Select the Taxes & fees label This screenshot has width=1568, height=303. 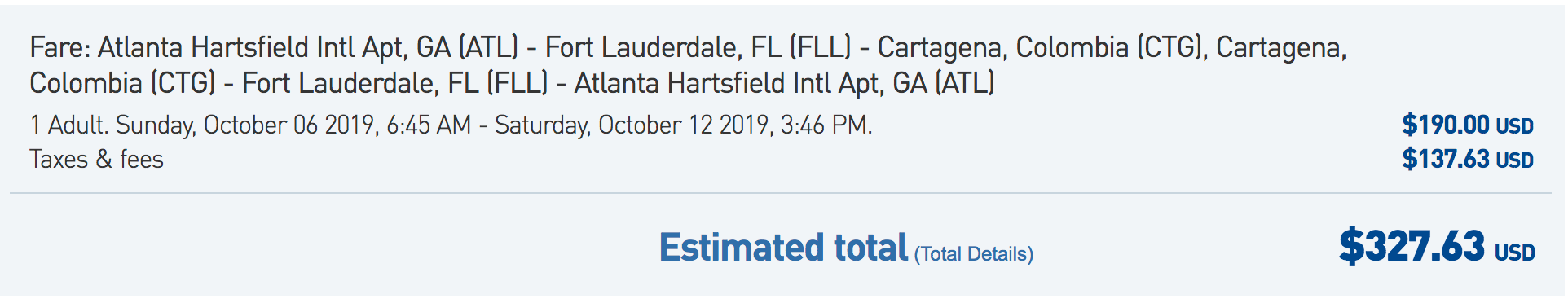pos(97,159)
